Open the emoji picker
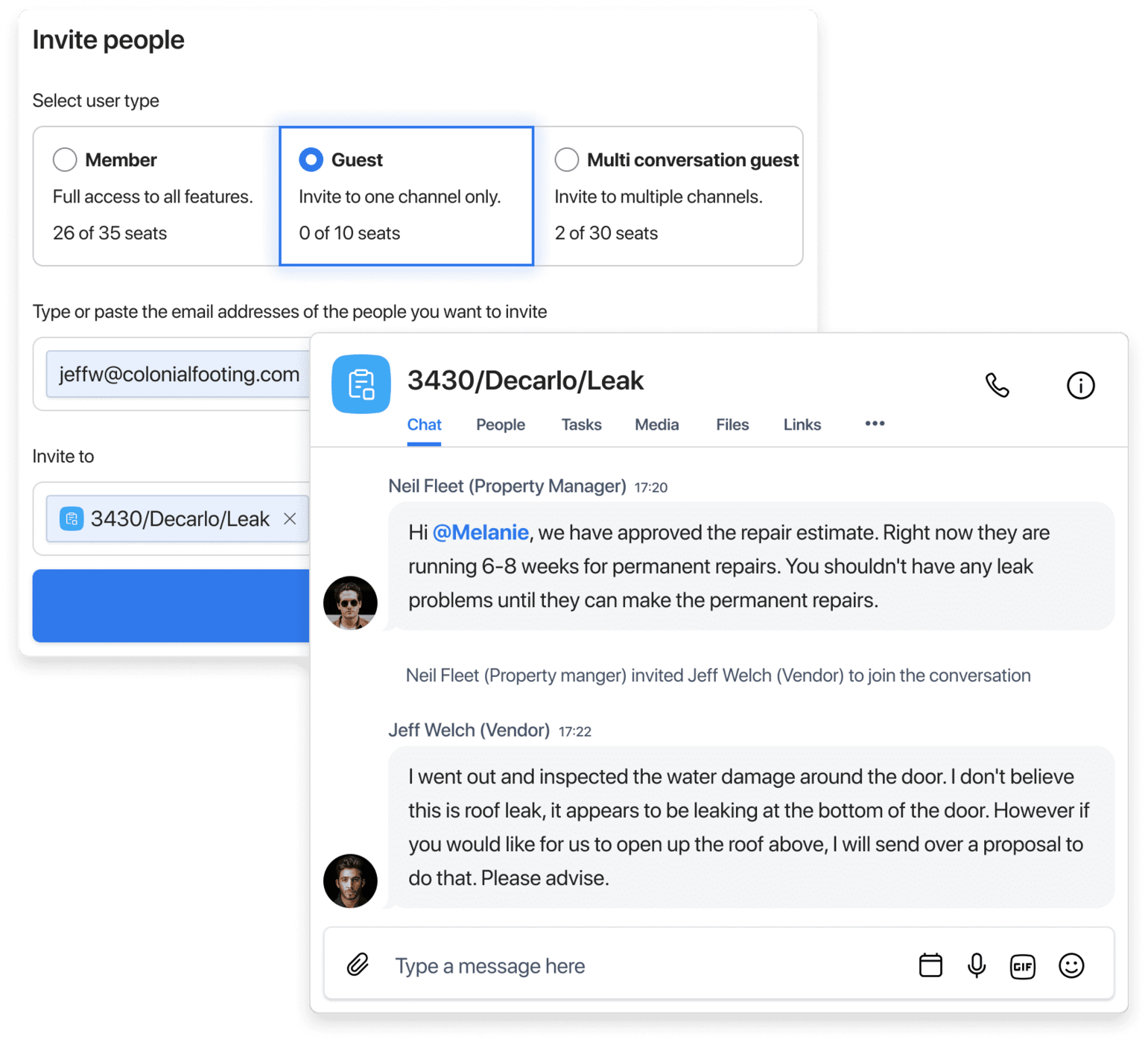Image resolution: width=1148 pixels, height=1042 pixels. pos(1071,965)
